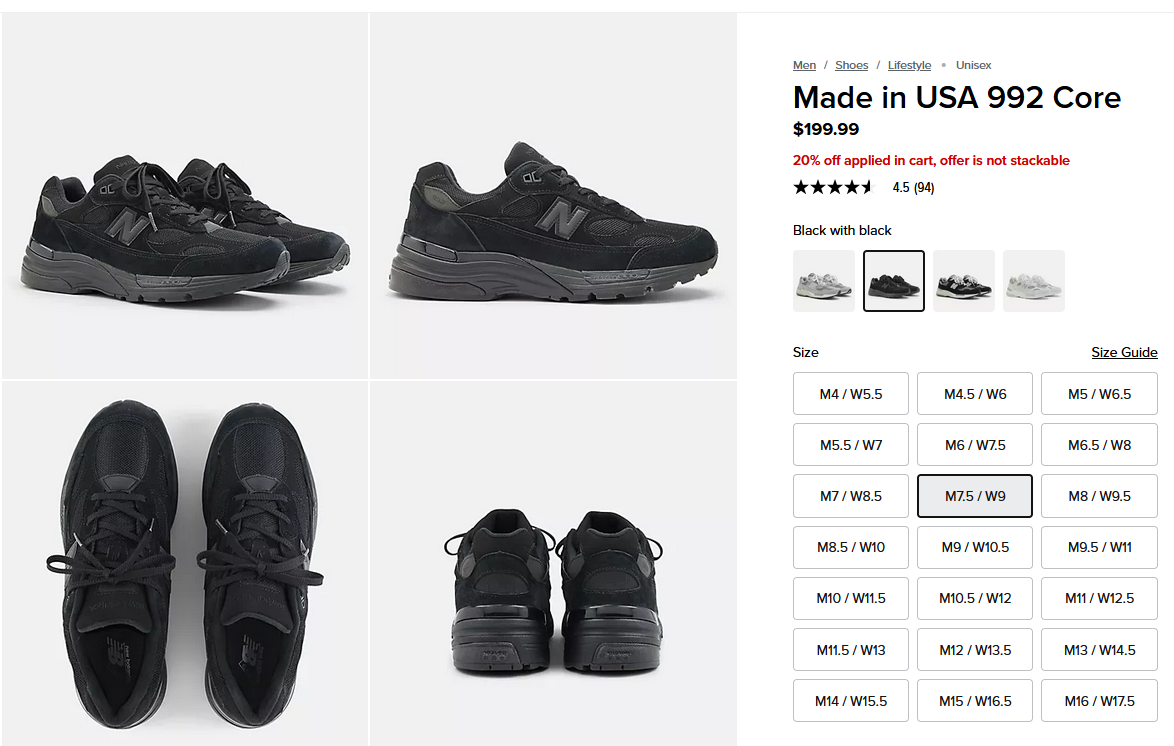This screenshot has width=1174, height=746.
Task: Select size M9 / W10.5
Action: [975, 547]
